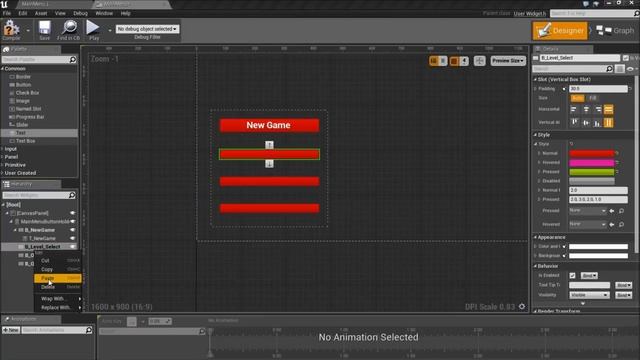This screenshot has width=640, height=360.
Task: Toggle visibility of B_NewGame row
Action: (x=73, y=230)
